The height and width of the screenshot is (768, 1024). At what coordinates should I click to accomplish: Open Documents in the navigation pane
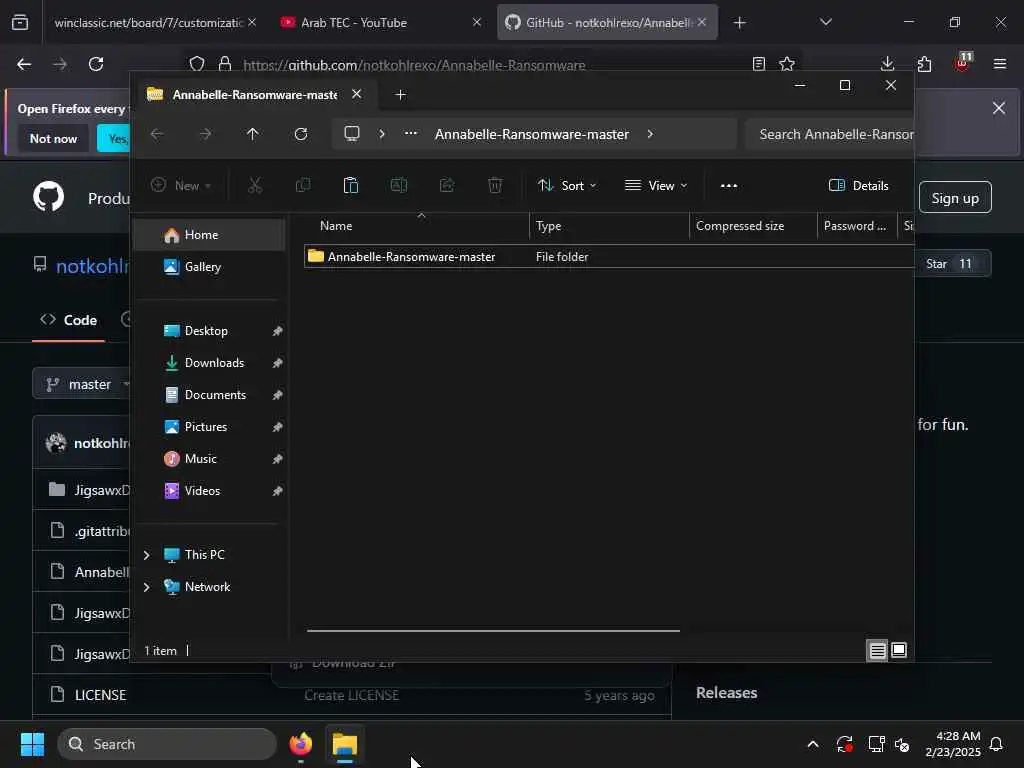[x=209, y=395]
